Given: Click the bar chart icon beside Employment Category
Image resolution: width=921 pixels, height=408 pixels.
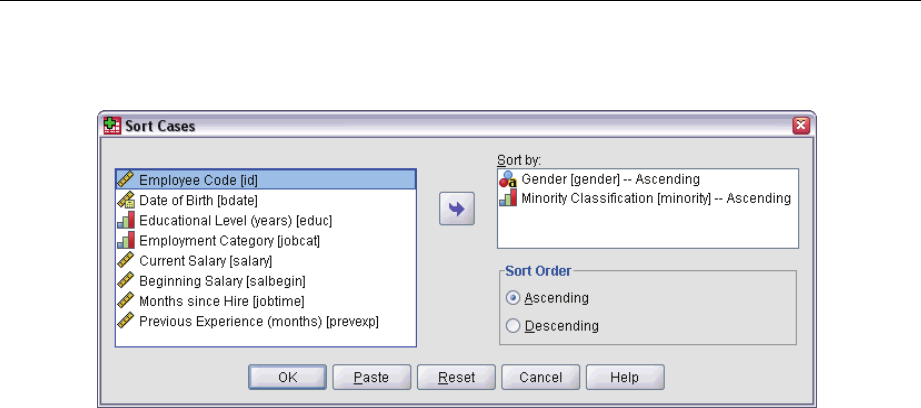Looking at the screenshot, I should [x=126, y=241].
